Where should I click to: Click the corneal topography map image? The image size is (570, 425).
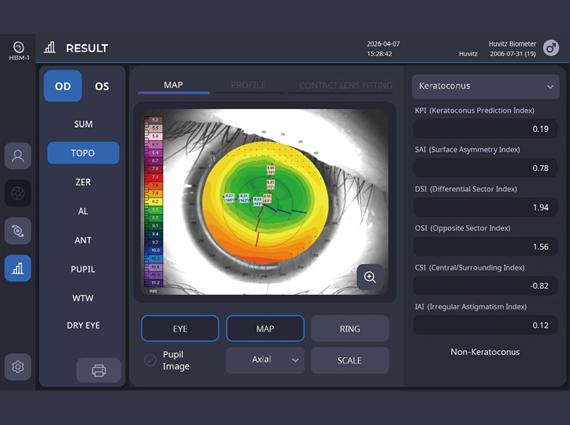(x=266, y=203)
